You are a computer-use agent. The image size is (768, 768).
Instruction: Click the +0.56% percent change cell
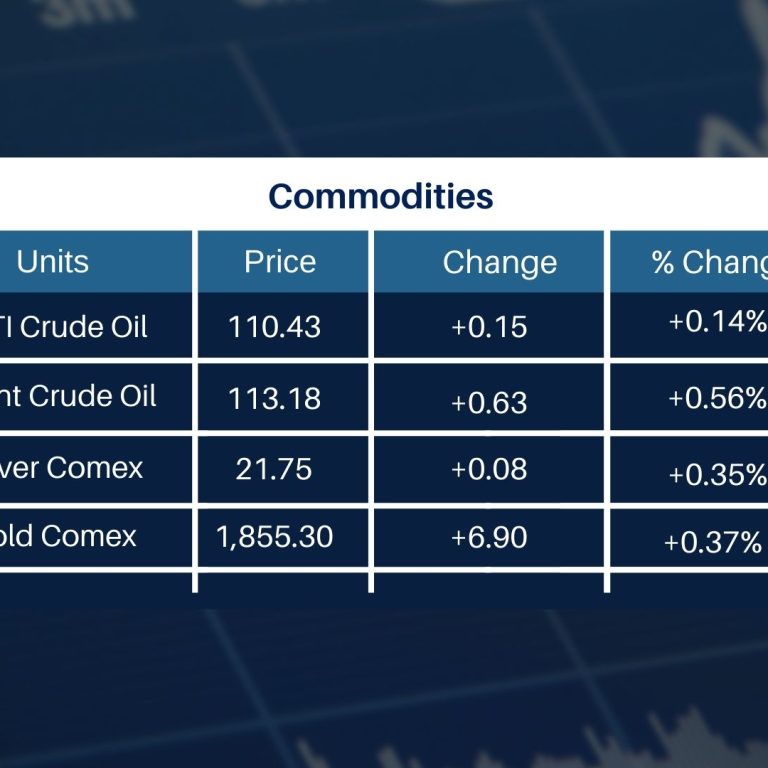pyautogui.click(x=717, y=398)
